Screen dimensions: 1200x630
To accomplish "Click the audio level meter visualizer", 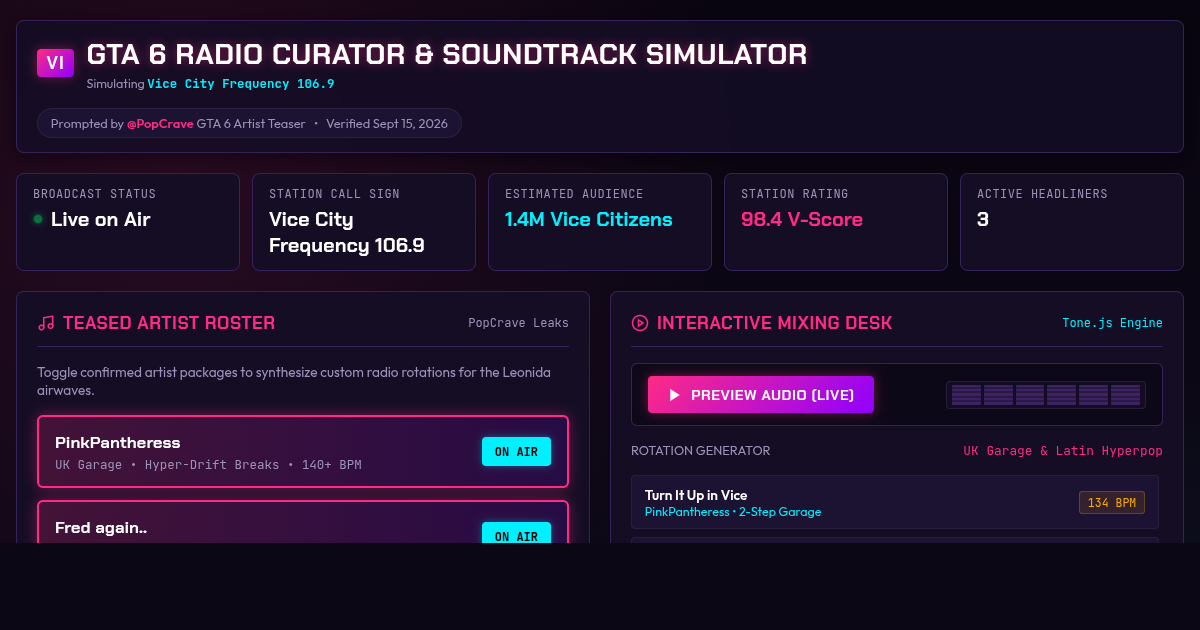I will coord(1046,395).
